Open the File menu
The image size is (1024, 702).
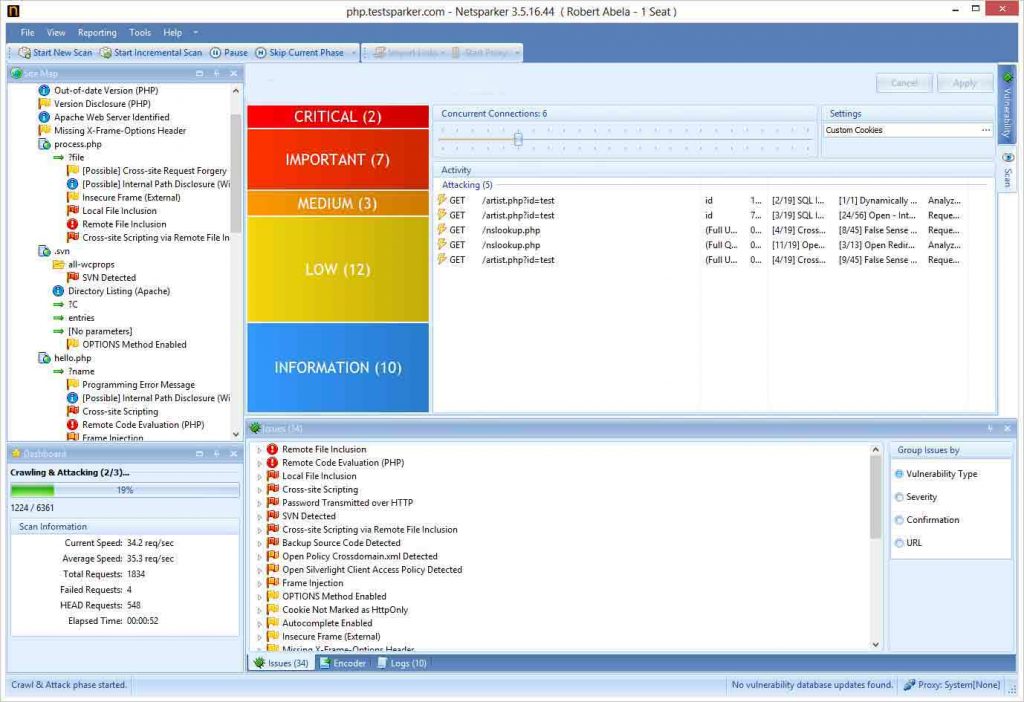(x=27, y=33)
